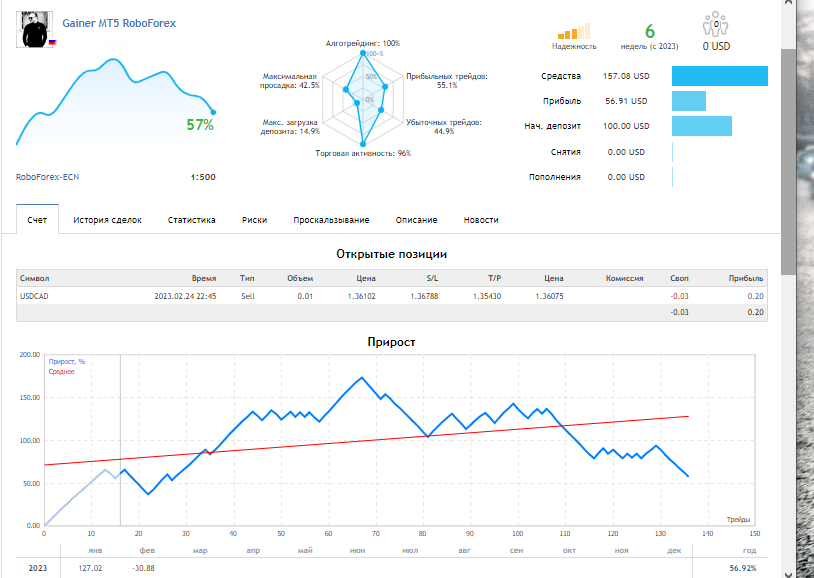Click the open price 1.36102 cell
This screenshot has width=814, height=578.
pyautogui.click(x=361, y=296)
